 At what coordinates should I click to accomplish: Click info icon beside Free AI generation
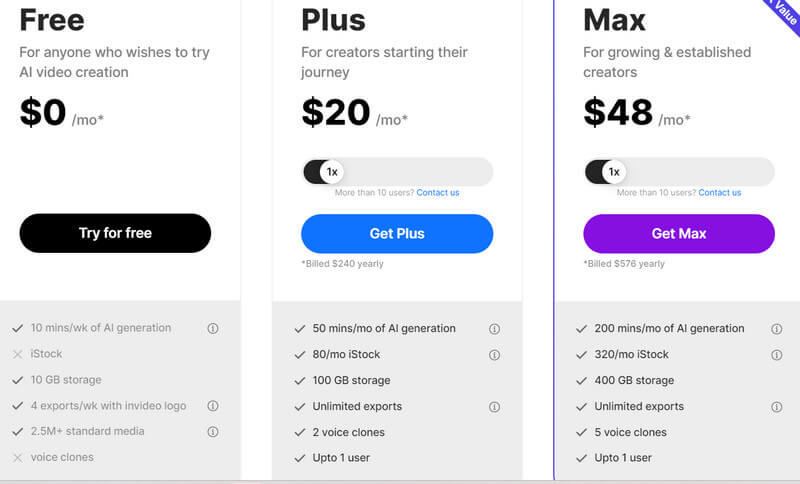coord(212,328)
